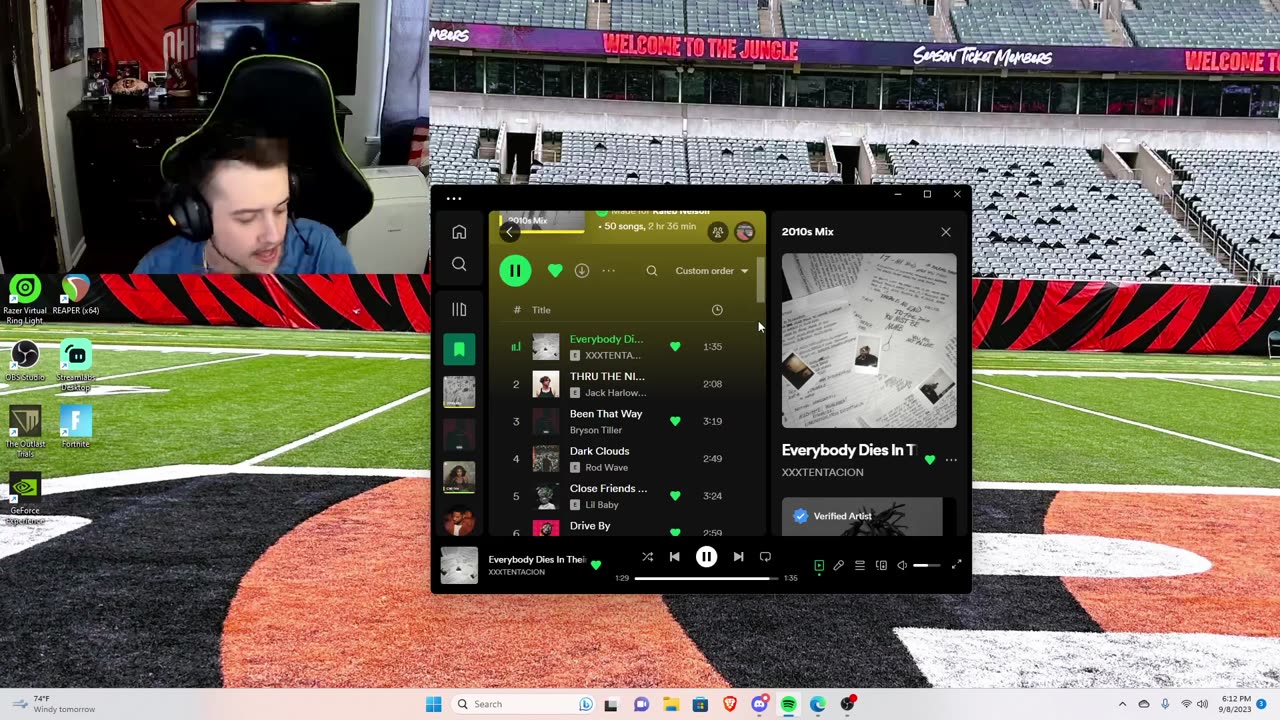Open the user profile avatar menu
Screen dimensions: 1280x720
[x=745, y=232]
